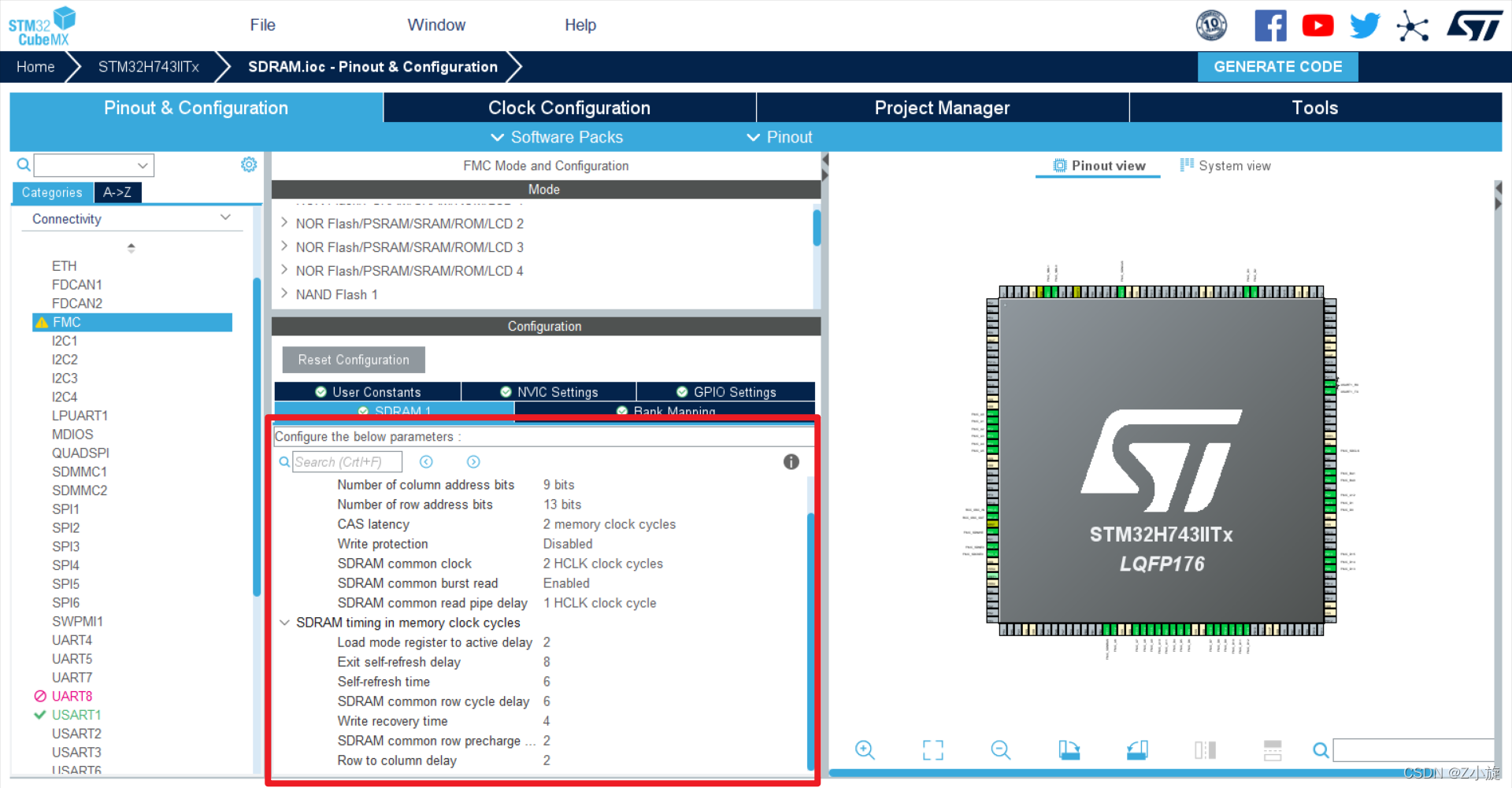Switch to Clock Configuration tab
Viewport: 1512px width, 788px height.
569,108
